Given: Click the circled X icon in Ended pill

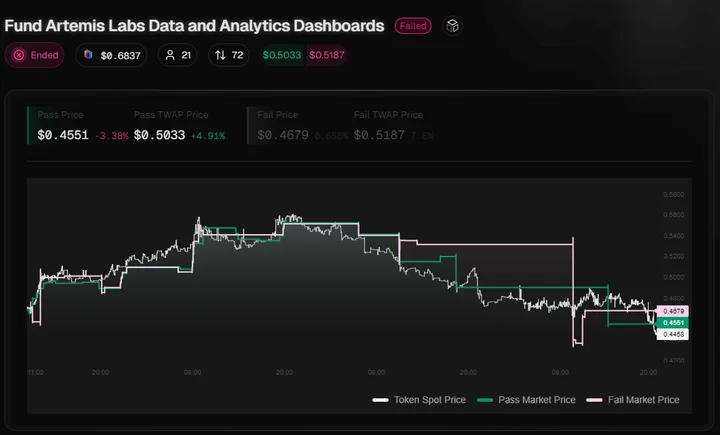Looking at the screenshot, I should [19, 55].
